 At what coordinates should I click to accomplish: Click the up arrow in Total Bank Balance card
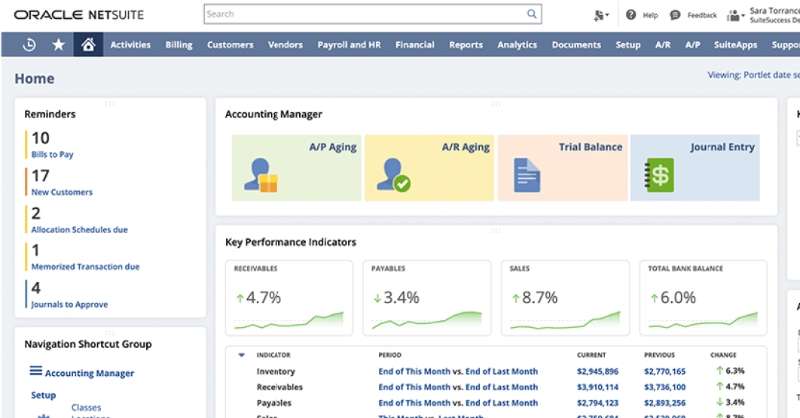tap(654, 298)
